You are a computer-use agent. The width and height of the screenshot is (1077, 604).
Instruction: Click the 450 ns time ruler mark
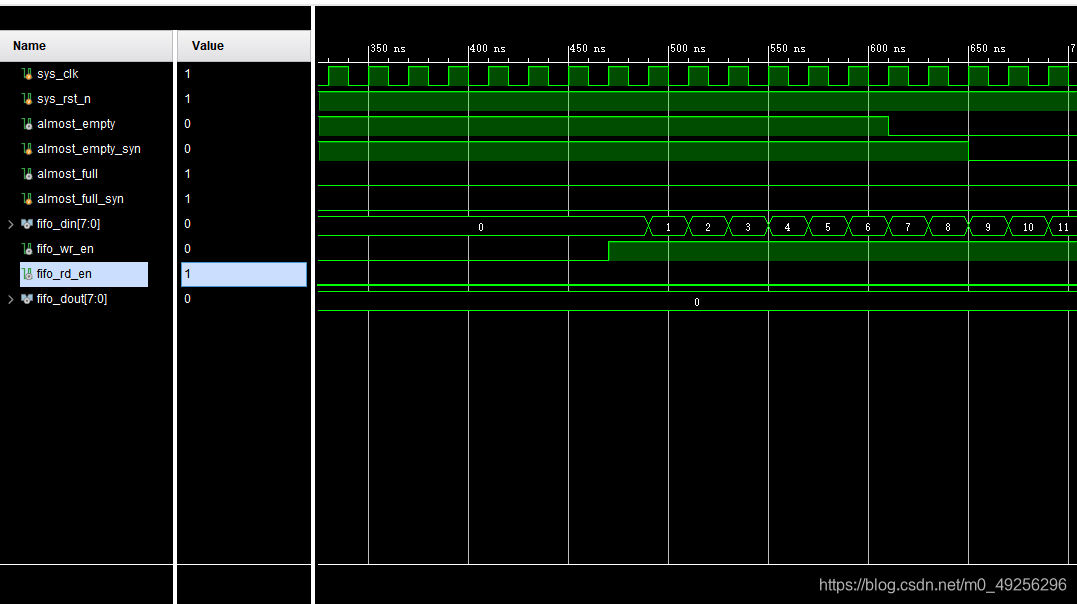588,49
